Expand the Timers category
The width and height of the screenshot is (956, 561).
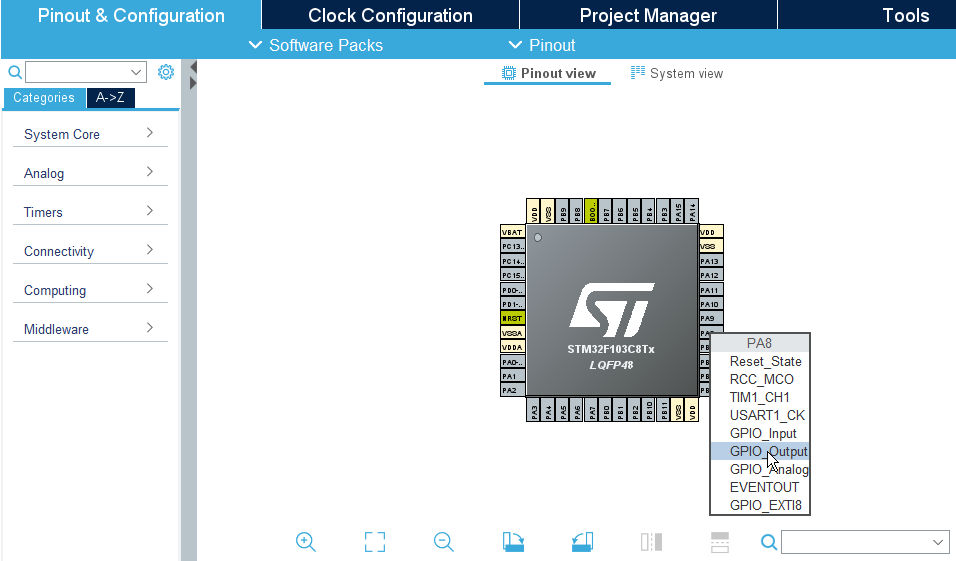click(x=90, y=212)
